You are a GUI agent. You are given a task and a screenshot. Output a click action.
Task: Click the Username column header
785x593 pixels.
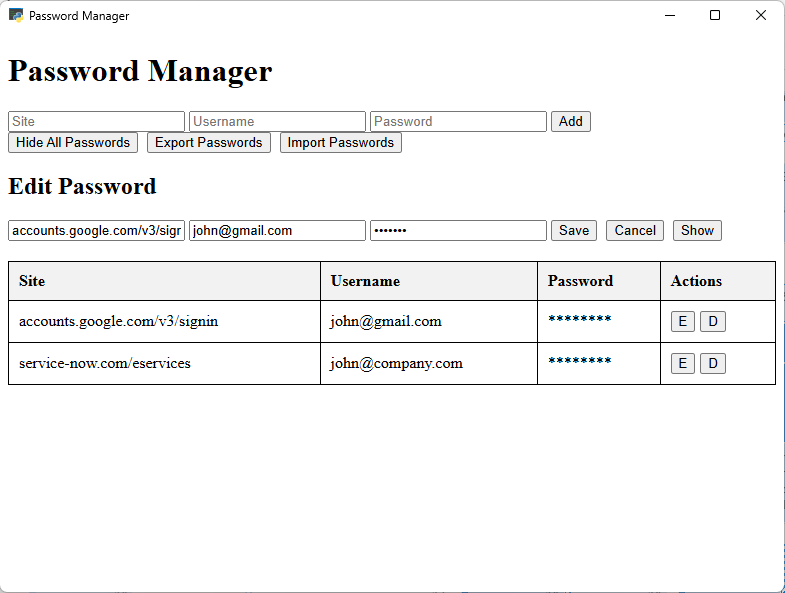[x=429, y=281]
